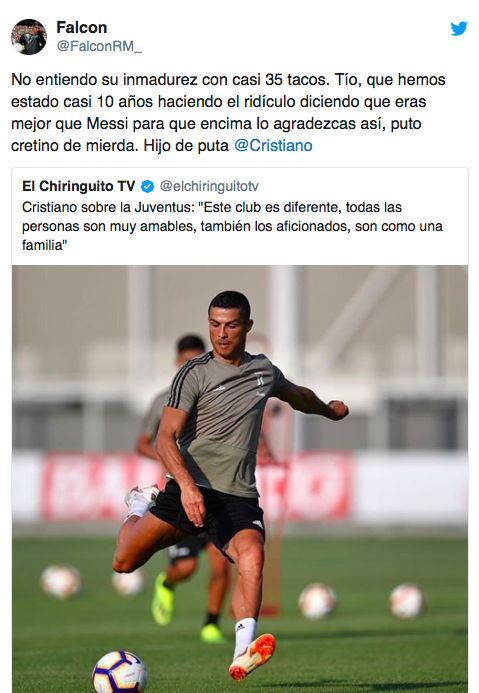Screen dimensions: 479x693
Task: Open Falcon's profile avatar picture
Action: tap(29, 37)
